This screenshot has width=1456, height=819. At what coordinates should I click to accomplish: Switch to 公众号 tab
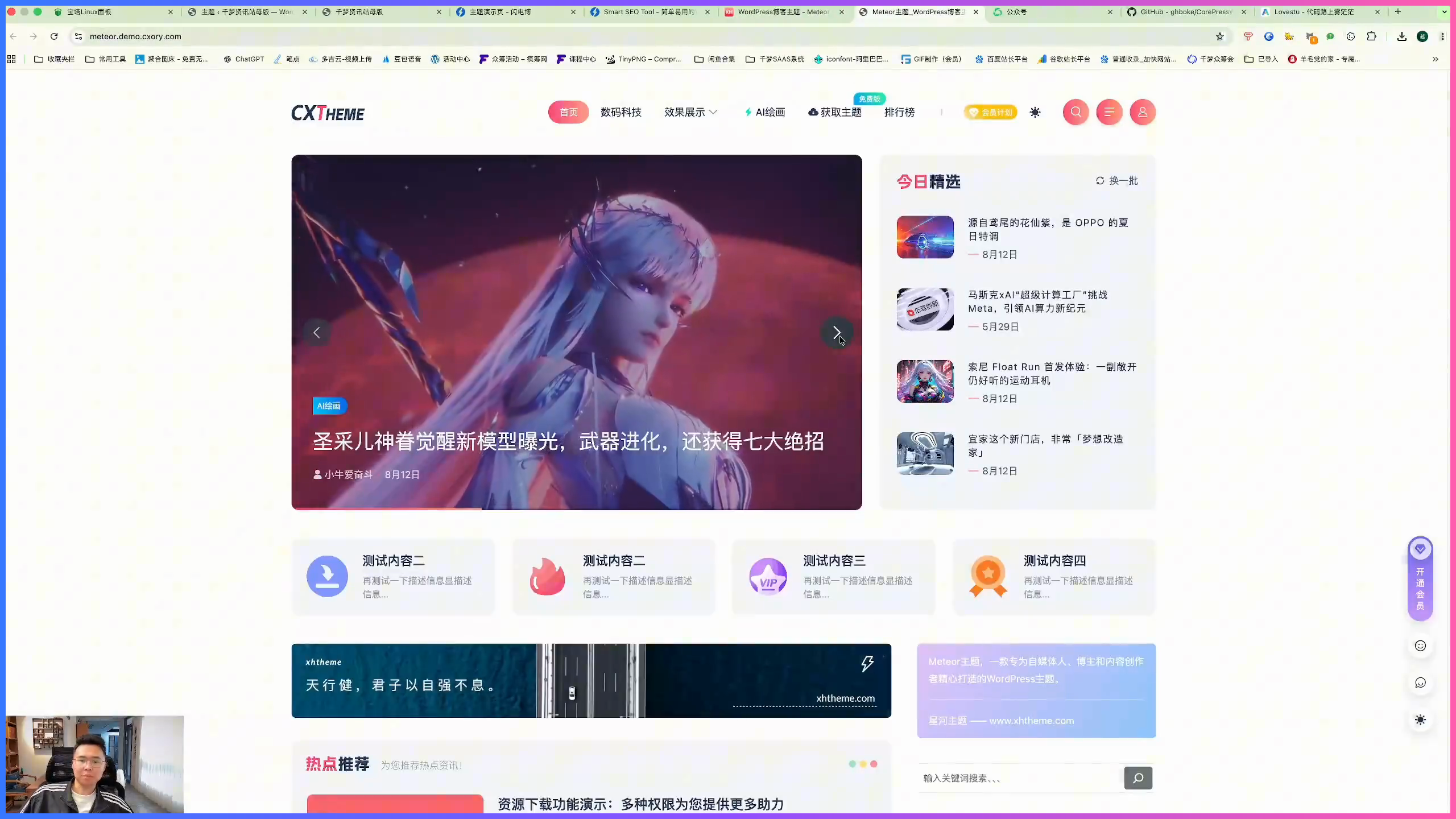(1053, 11)
